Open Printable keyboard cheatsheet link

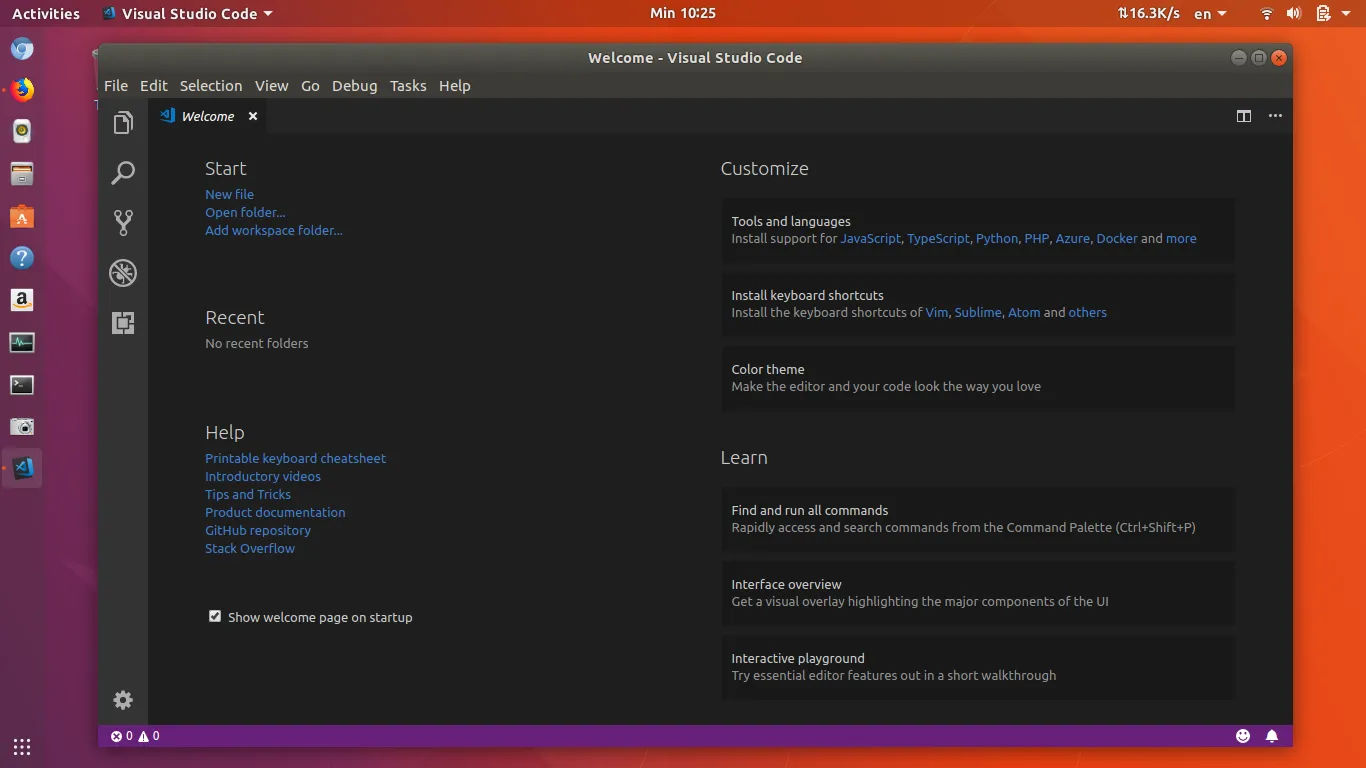click(x=295, y=458)
